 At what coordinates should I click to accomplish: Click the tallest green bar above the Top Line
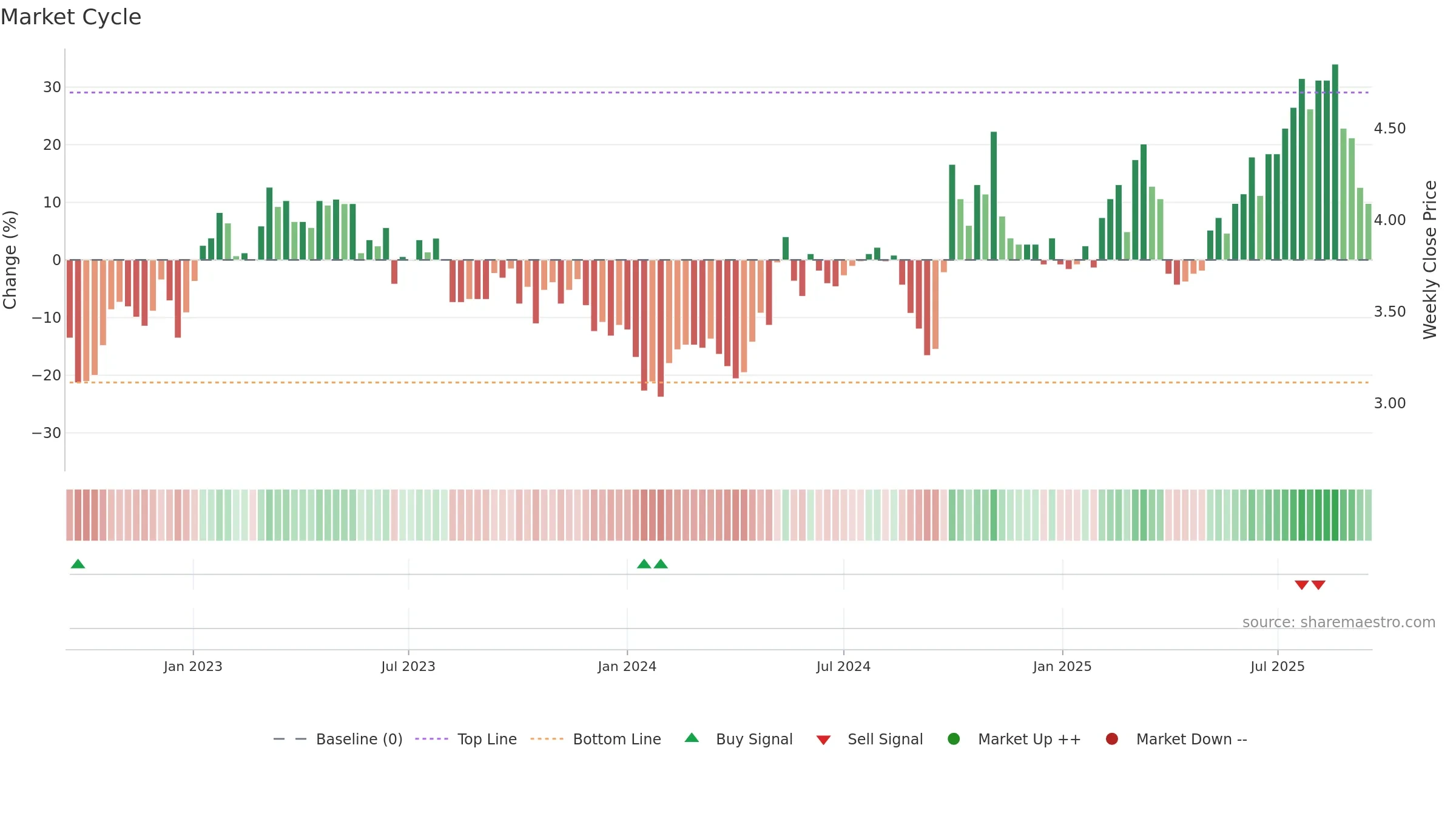pos(1335,162)
